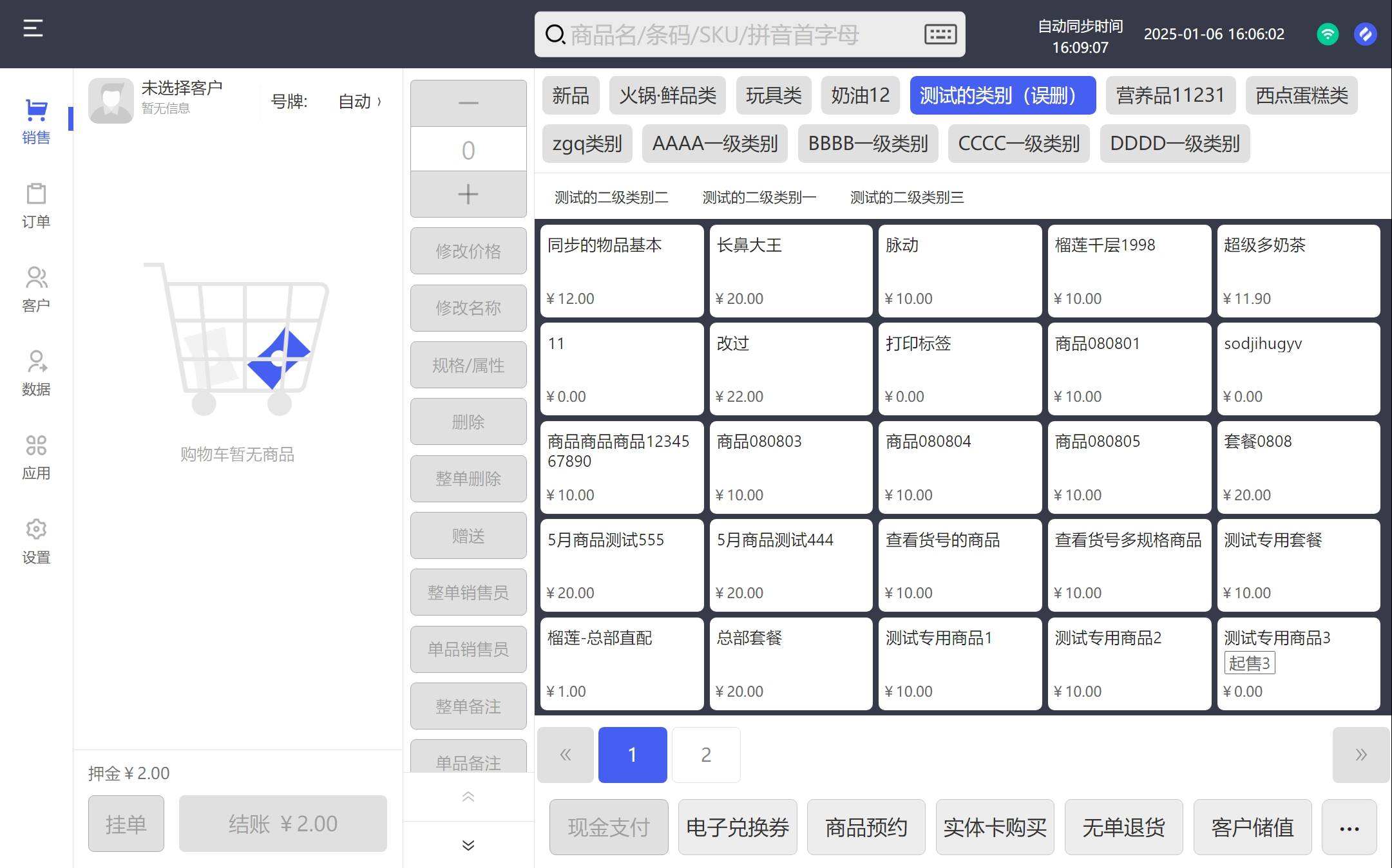1392x868 pixels.
Task: Click the 电子兑换券 button
Action: [738, 827]
